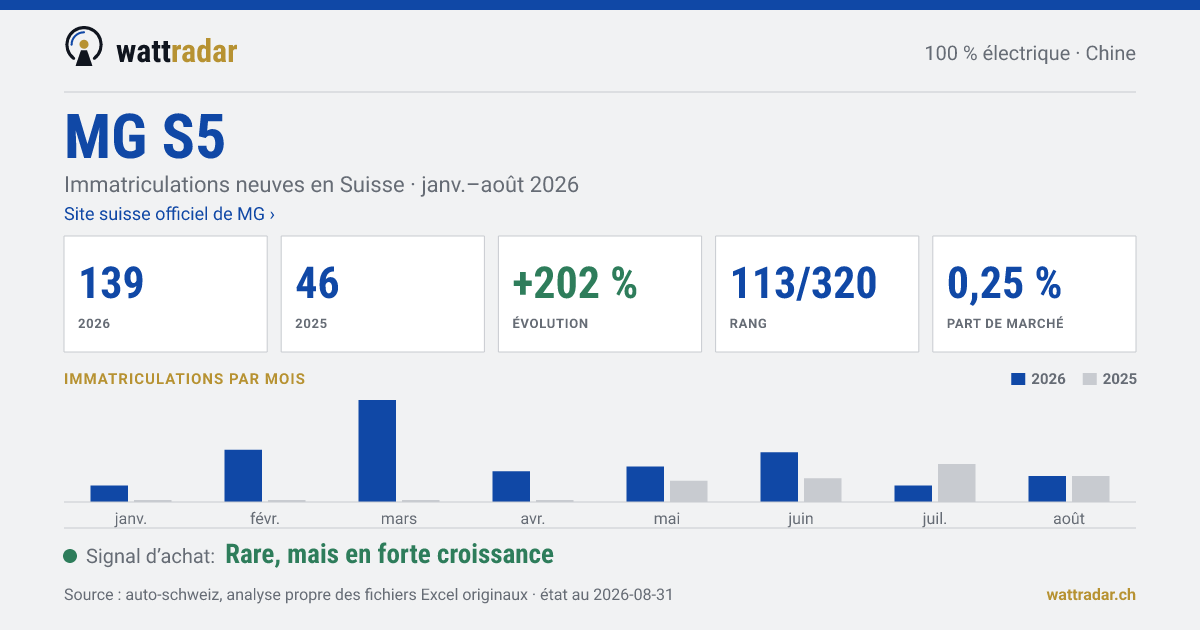Click the févr. axis label

tap(265, 518)
